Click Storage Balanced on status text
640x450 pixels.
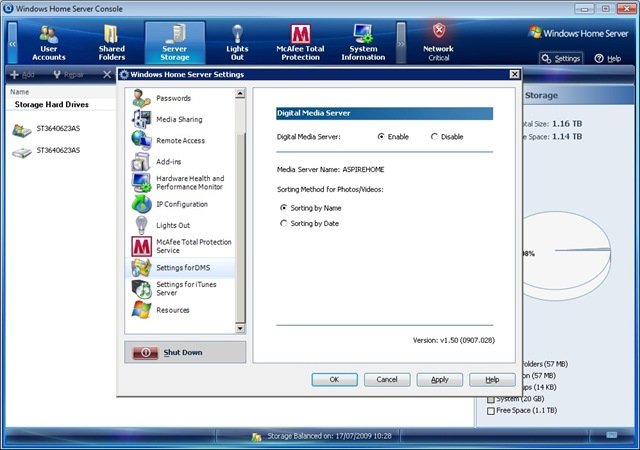click(x=329, y=436)
